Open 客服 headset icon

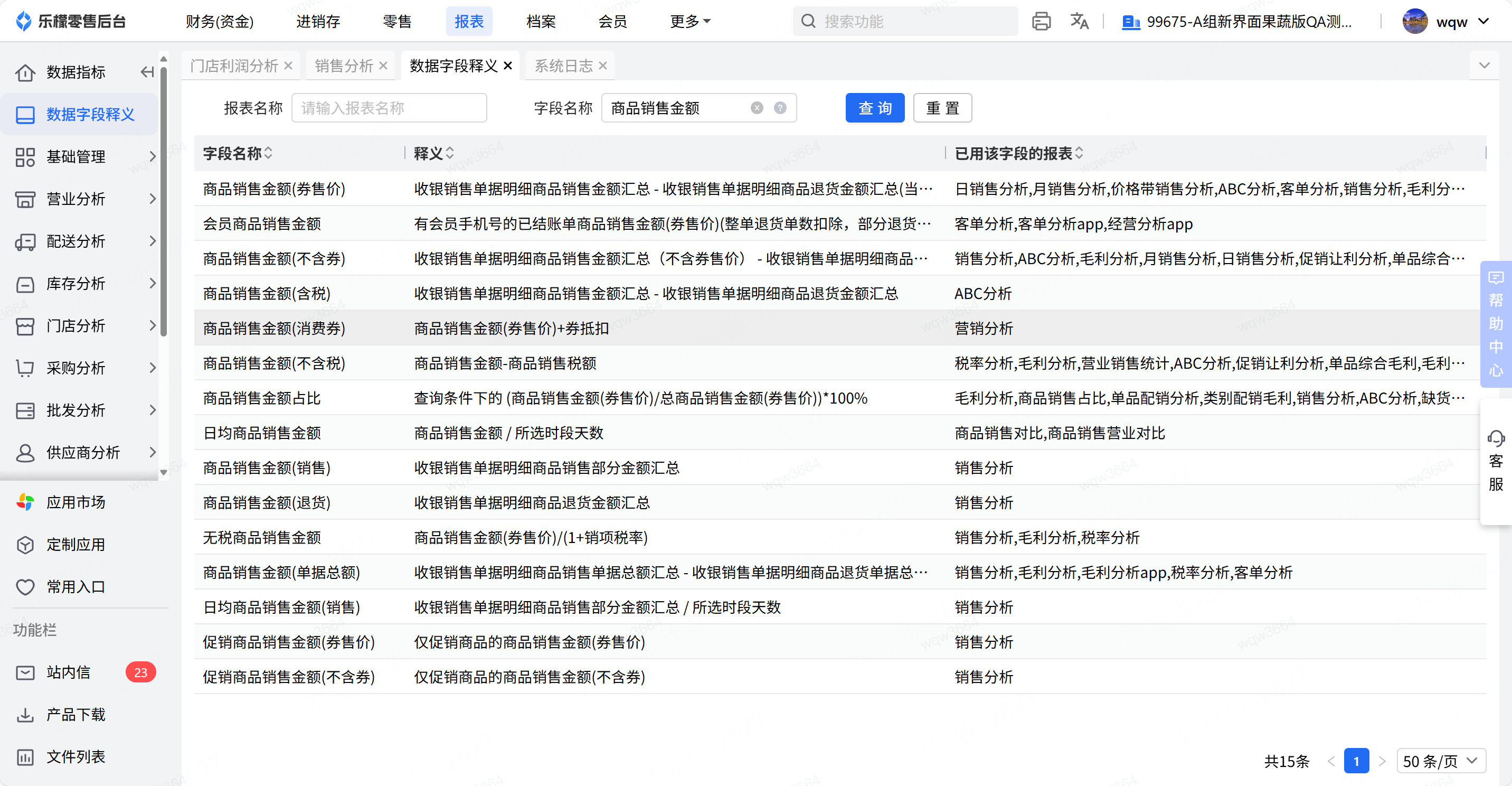coord(1496,439)
